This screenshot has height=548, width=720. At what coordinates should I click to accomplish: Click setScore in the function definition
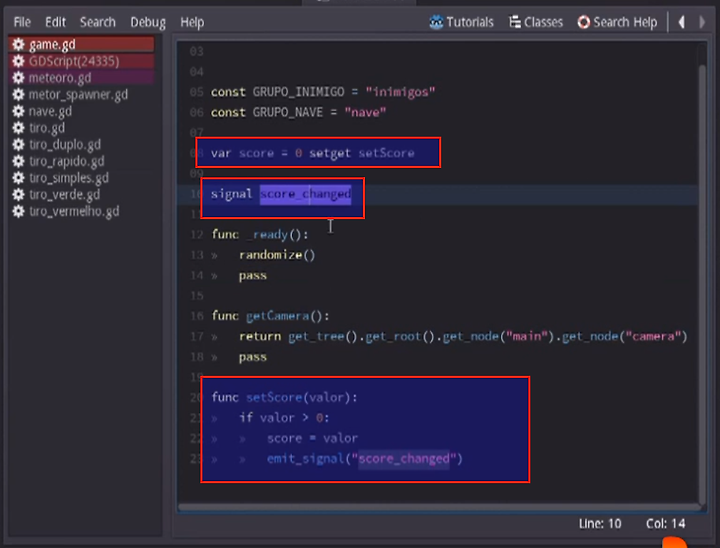pos(274,397)
